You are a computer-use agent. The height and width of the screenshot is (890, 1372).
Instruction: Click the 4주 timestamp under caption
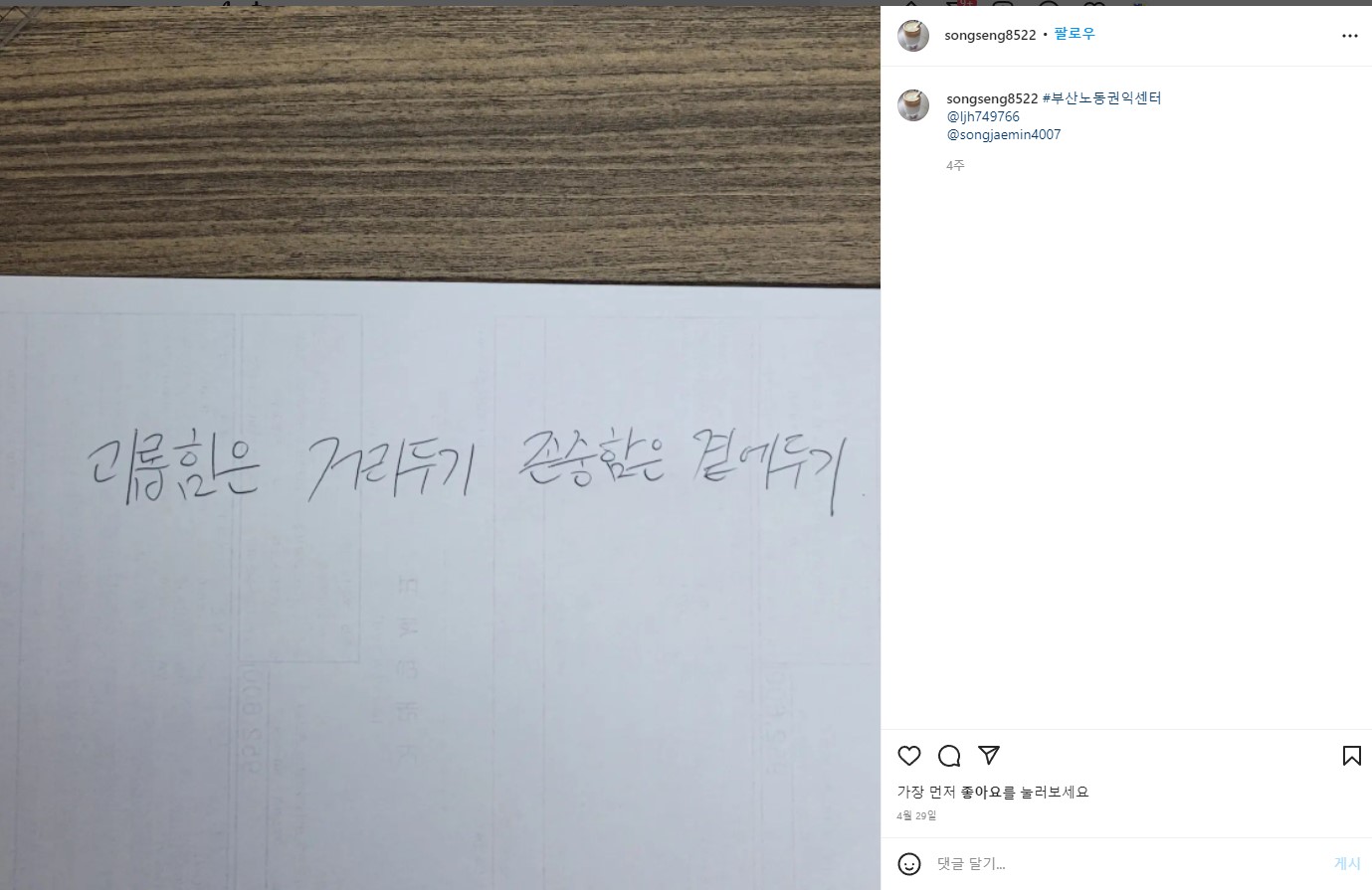[x=955, y=165]
